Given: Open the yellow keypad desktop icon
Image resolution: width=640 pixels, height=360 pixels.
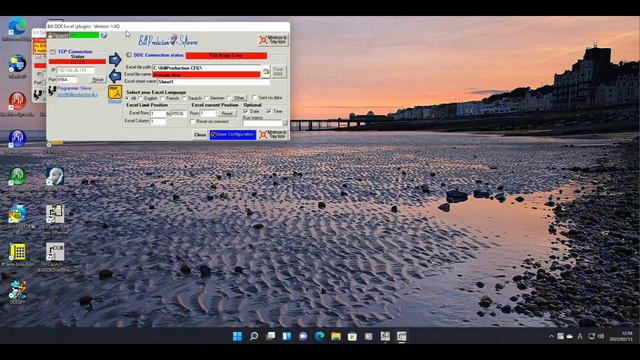Looking at the screenshot, I should tap(17, 252).
